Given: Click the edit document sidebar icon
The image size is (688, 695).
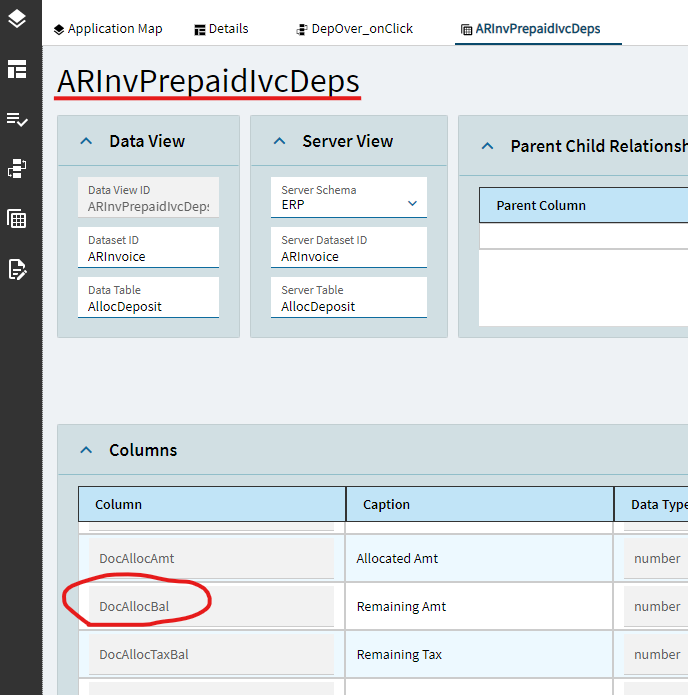Looking at the screenshot, I should point(17,268).
